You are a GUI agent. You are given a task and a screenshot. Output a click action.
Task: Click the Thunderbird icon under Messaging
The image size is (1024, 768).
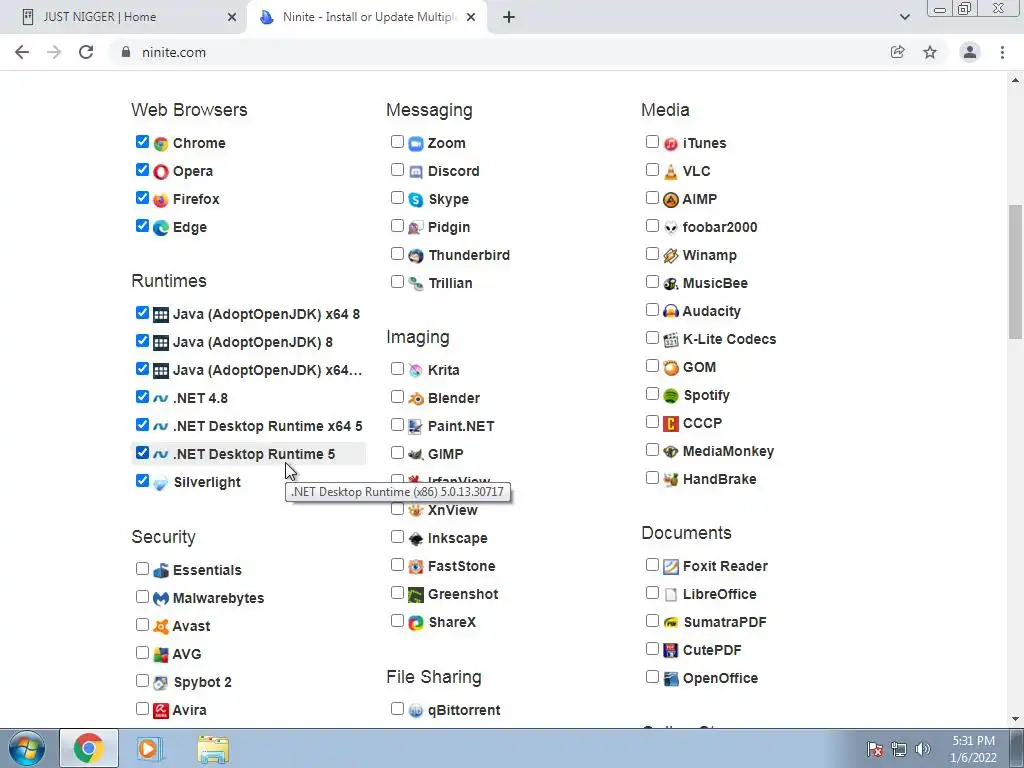tap(415, 255)
